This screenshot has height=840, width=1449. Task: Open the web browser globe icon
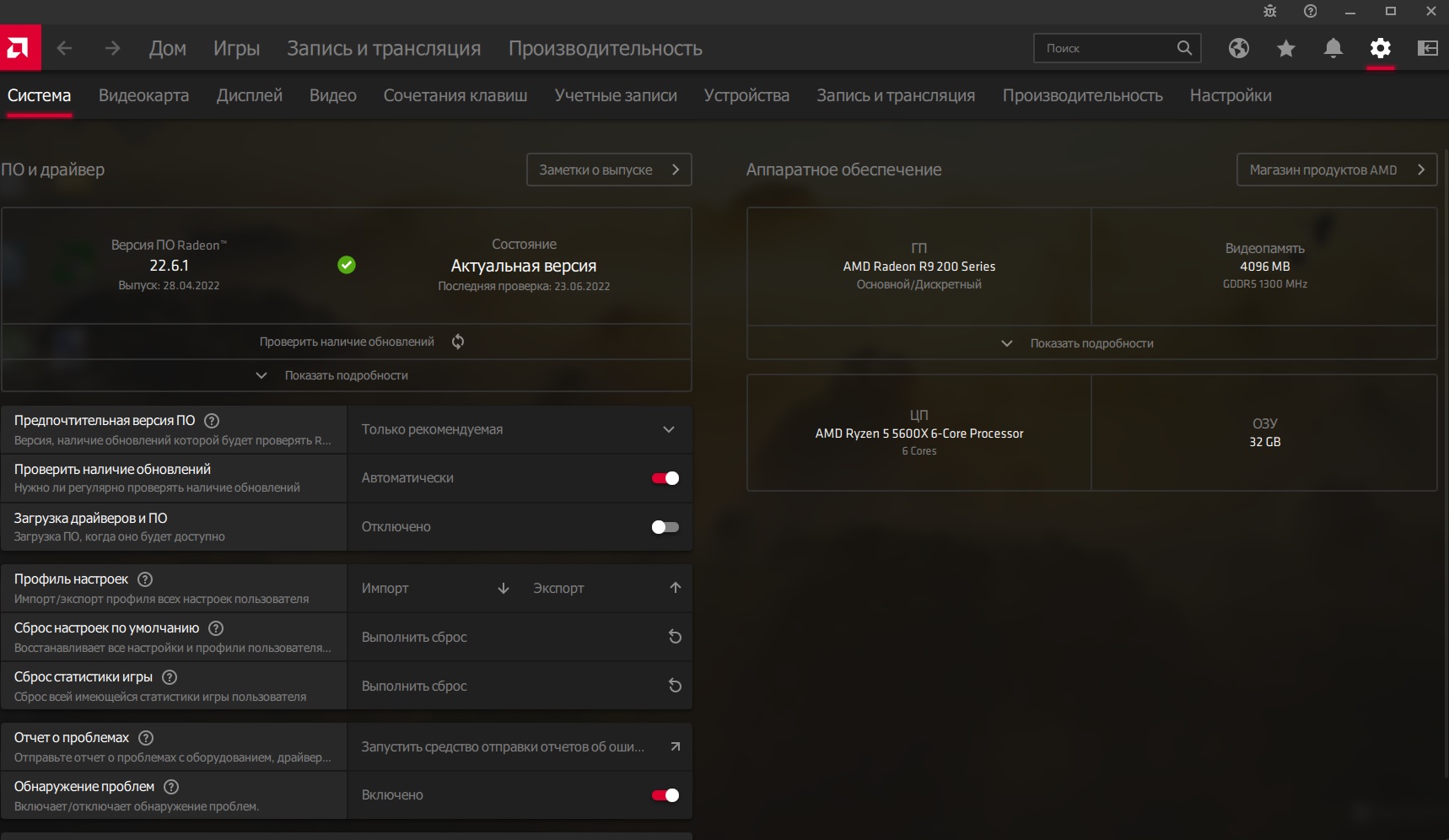click(x=1239, y=48)
